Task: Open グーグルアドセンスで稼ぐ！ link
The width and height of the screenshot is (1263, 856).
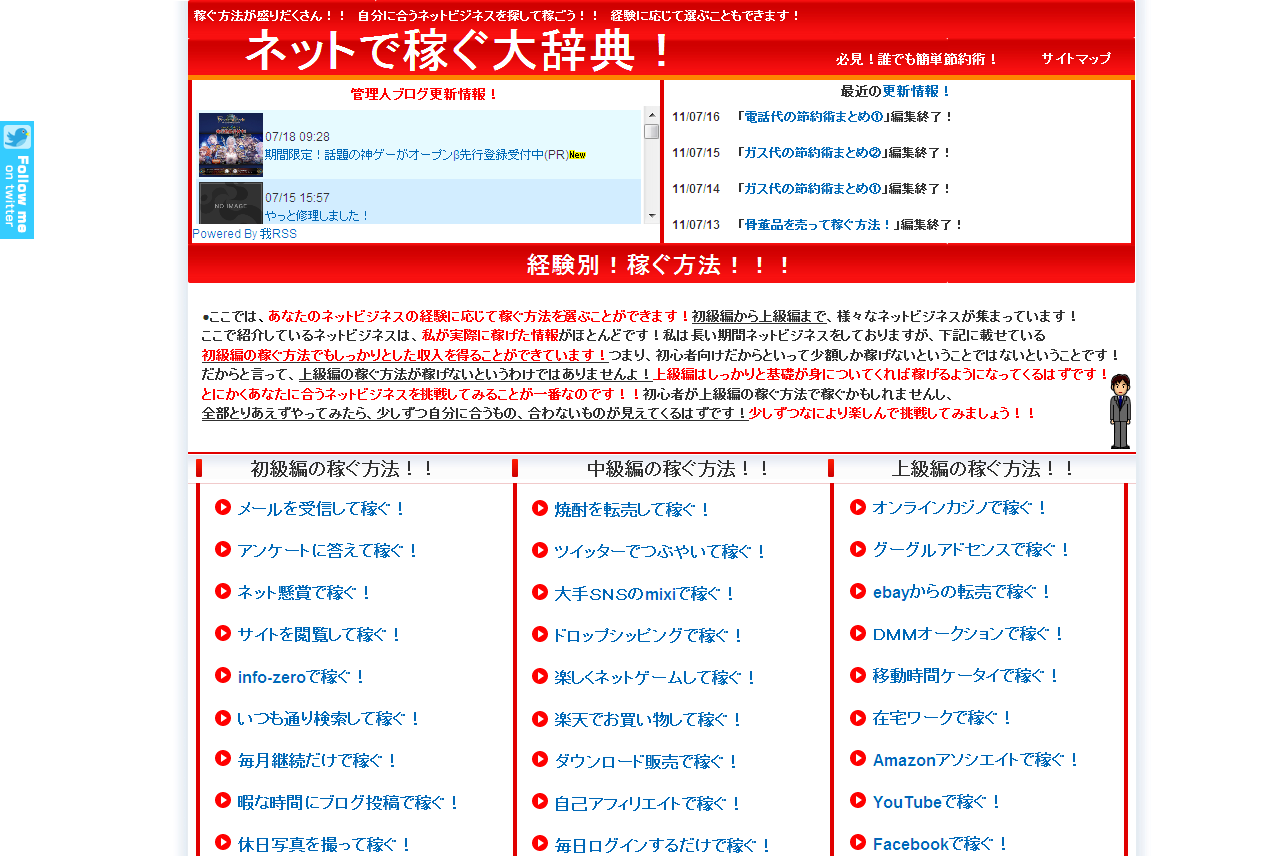Action: pos(972,550)
